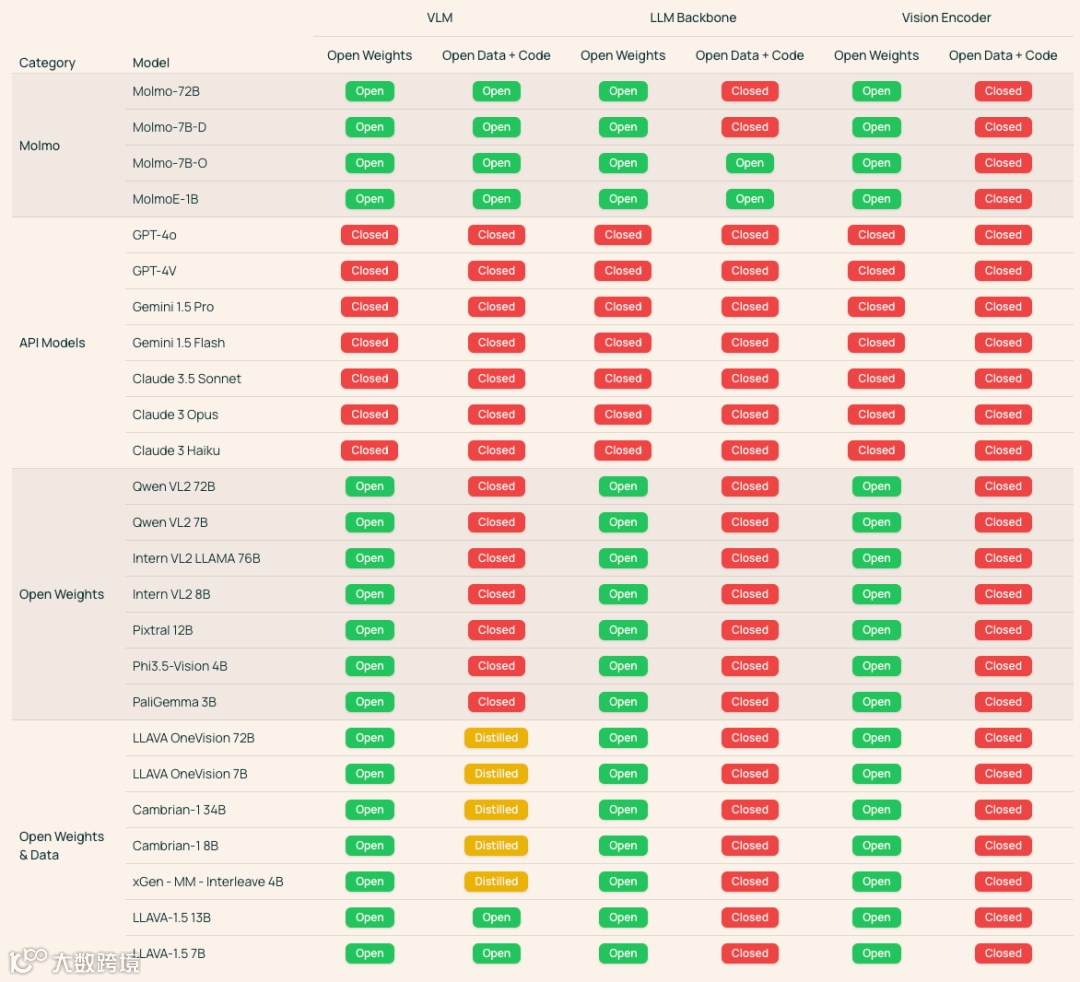The width and height of the screenshot is (1080, 982).
Task: Click Open Weights header under VLM
Action: [369, 55]
